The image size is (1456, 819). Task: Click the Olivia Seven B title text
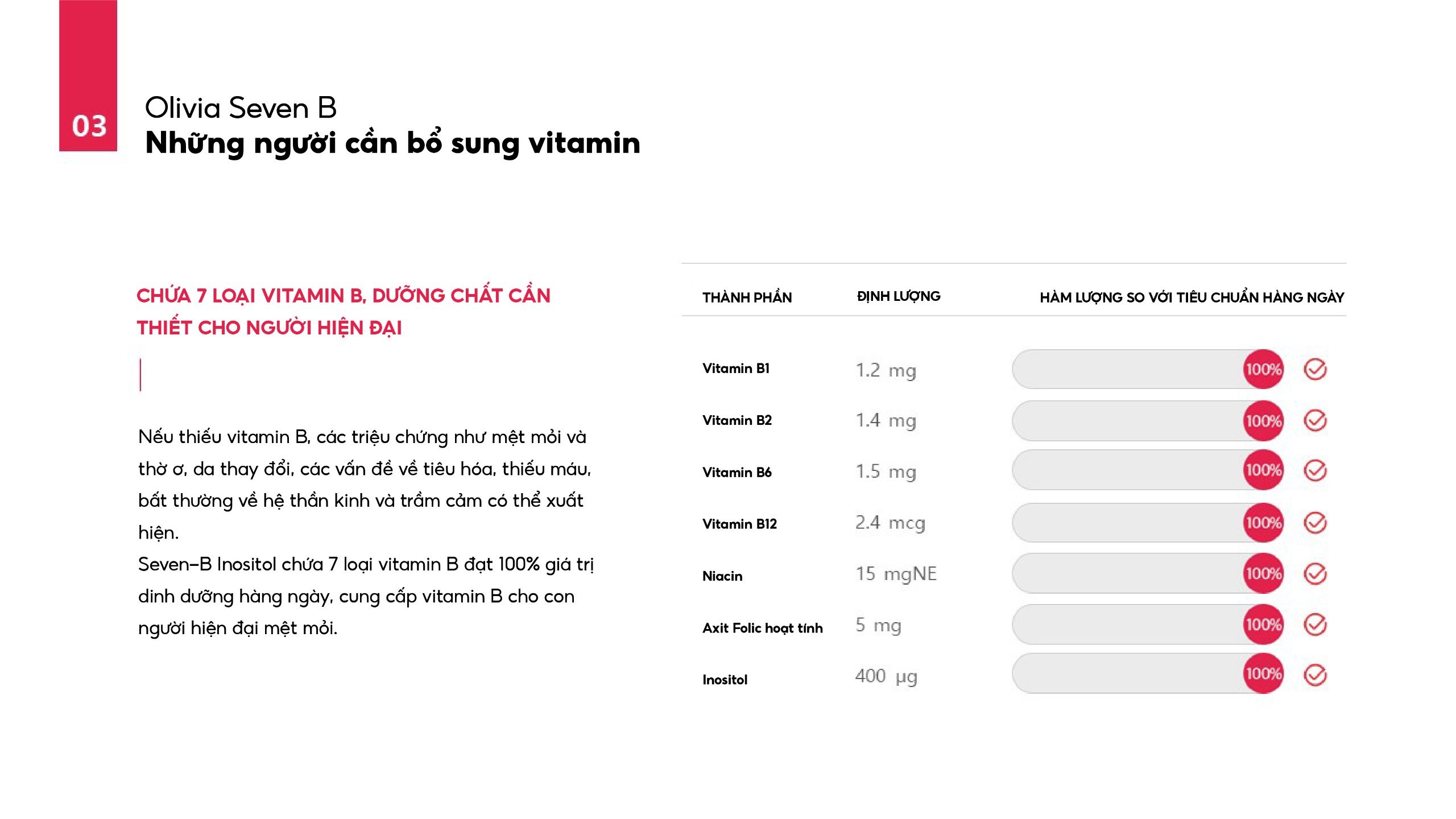[241, 107]
